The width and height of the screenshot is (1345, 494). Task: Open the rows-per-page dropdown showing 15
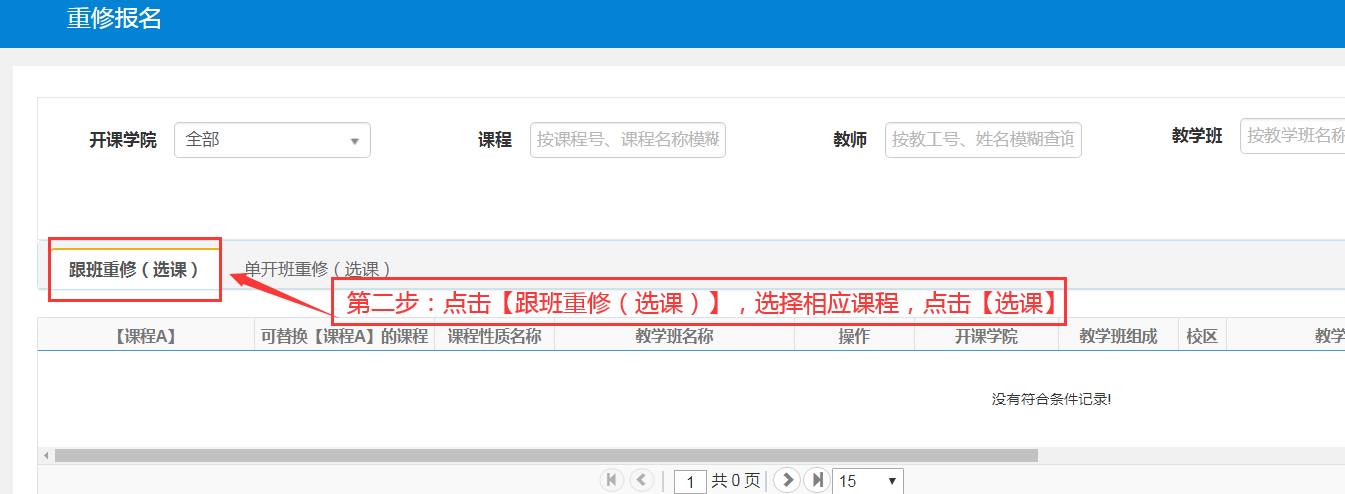868,481
